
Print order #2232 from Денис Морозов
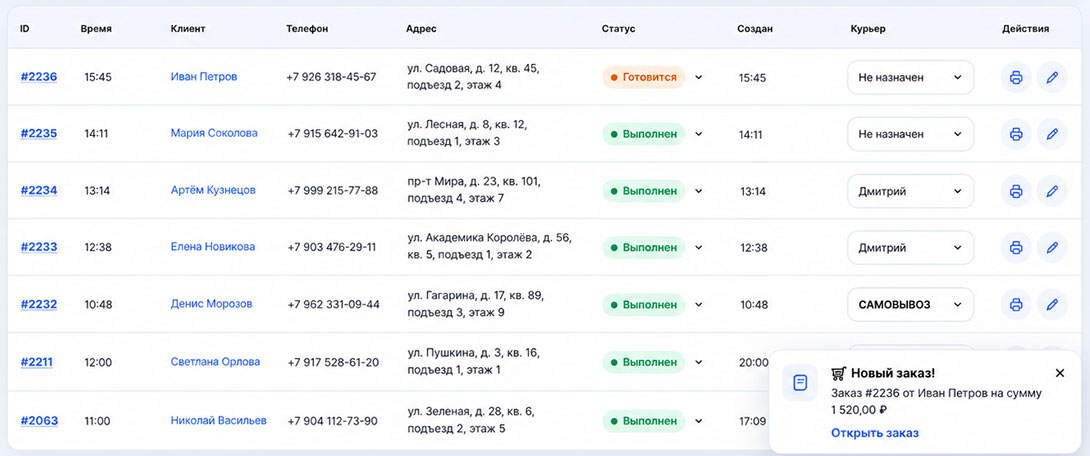pyautogui.click(x=1016, y=304)
